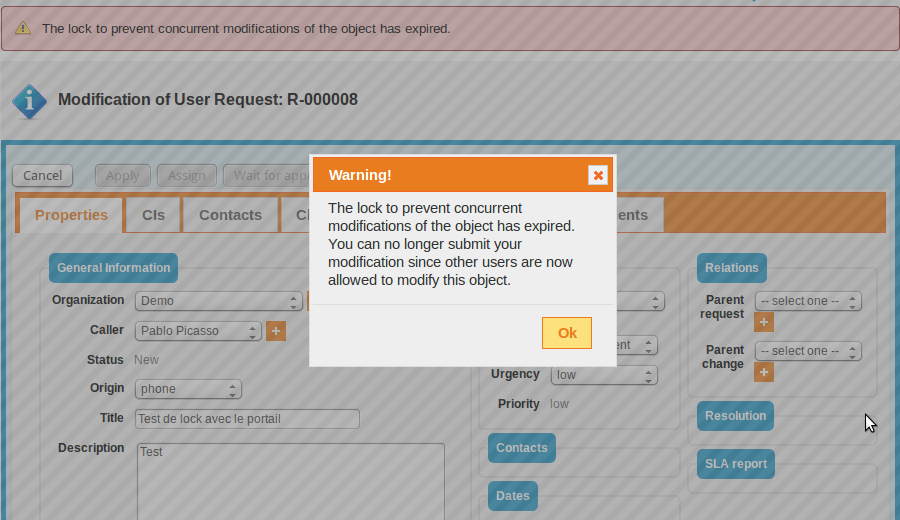Open the Origin dropdown showing phone

188,389
